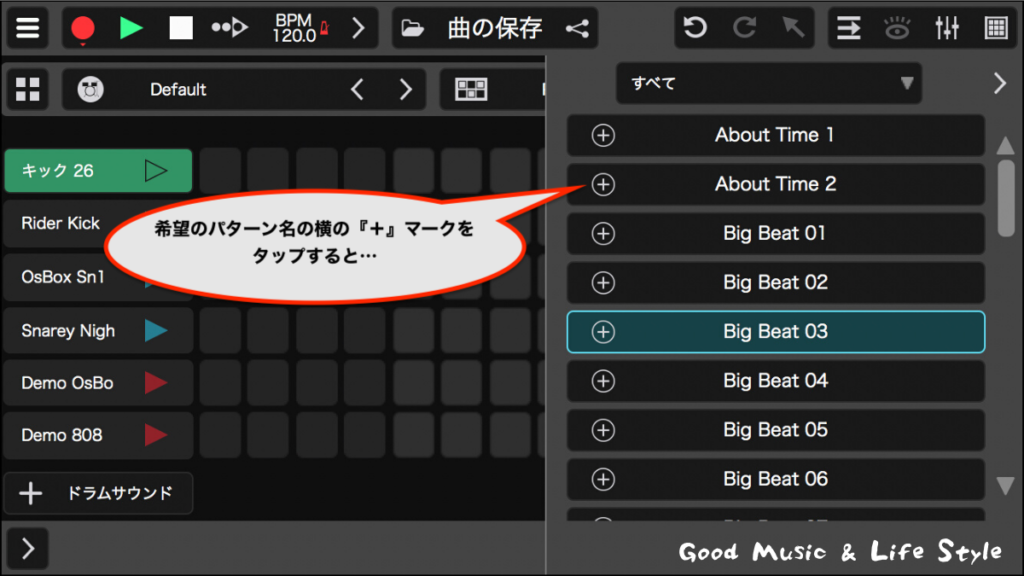The height and width of the screenshot is (576, 1024).
Task: Open the hamburger main menu
Action: click(27, 28)
